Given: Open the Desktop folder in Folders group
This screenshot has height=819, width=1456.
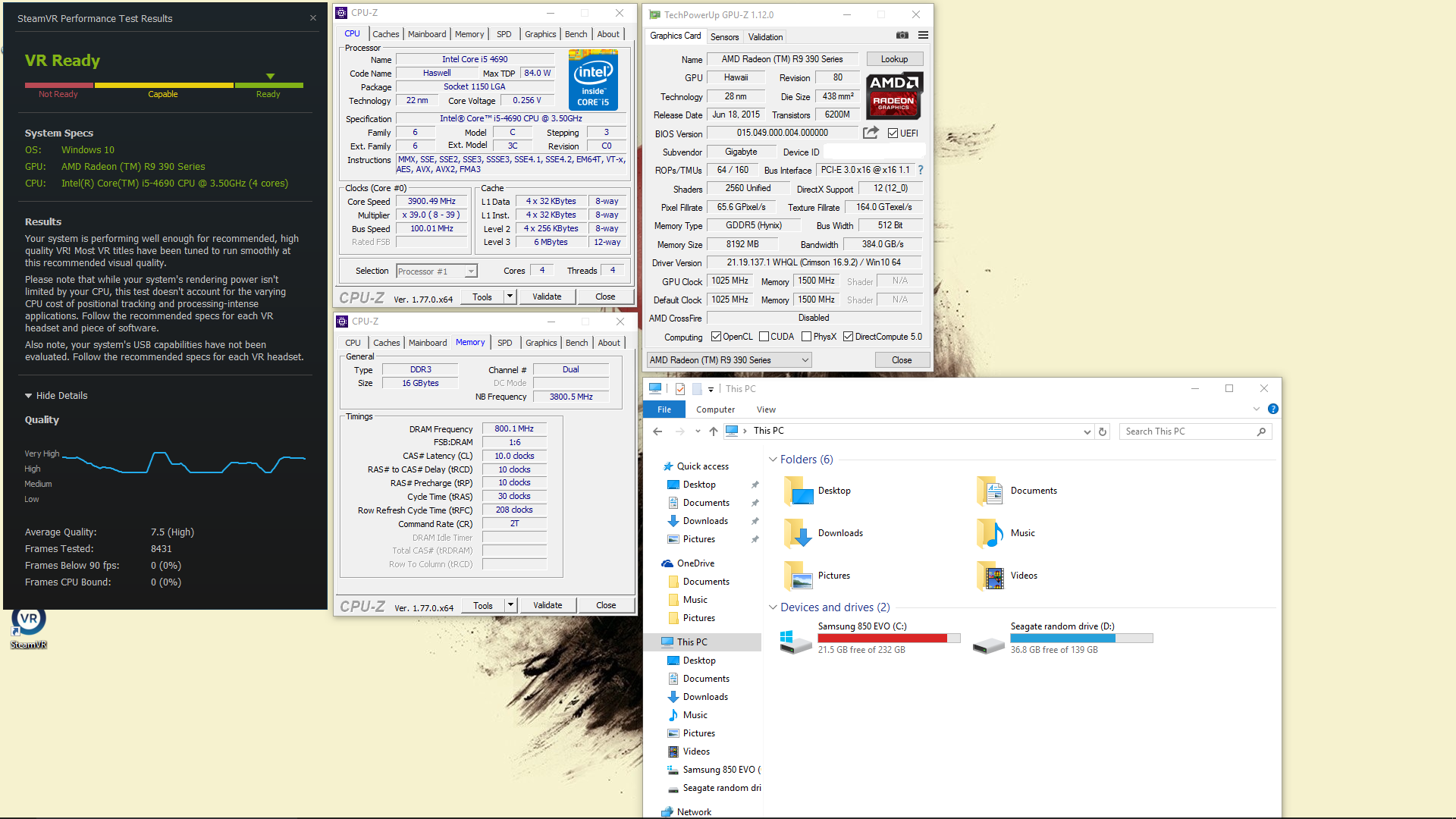Looking at the screenshot, I should point(817,491).
